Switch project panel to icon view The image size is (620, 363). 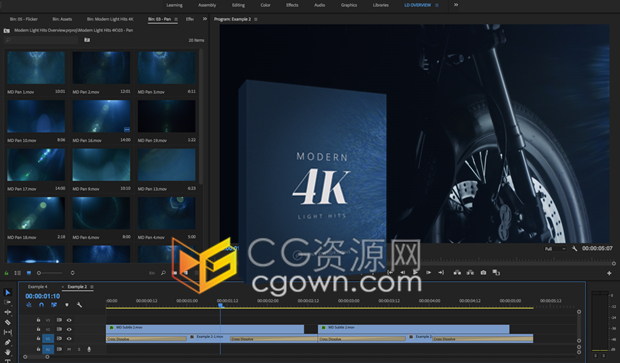coord(29,273)
